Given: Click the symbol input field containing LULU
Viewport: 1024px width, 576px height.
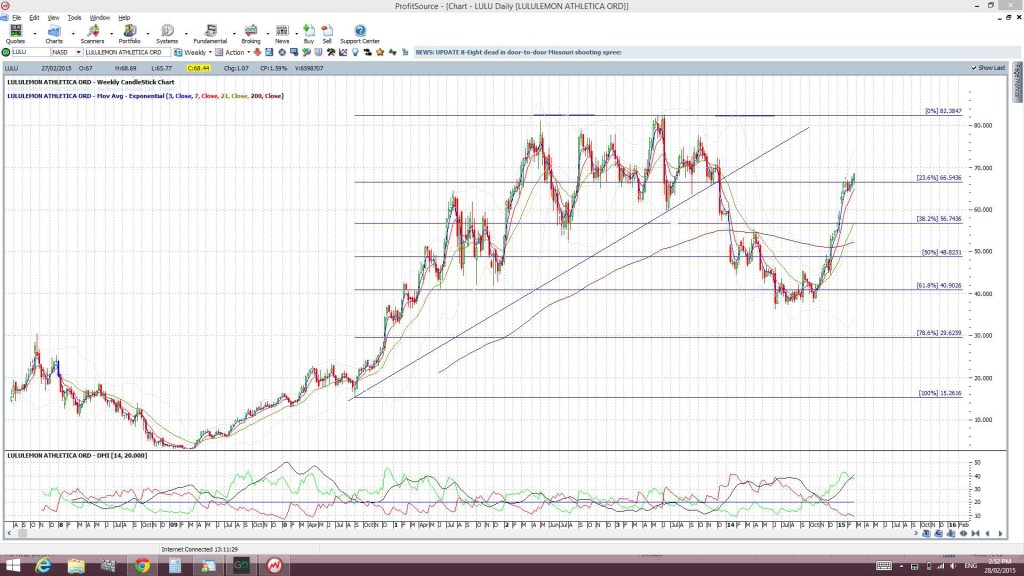Looking at the screenshot, I should click(31, 52).
